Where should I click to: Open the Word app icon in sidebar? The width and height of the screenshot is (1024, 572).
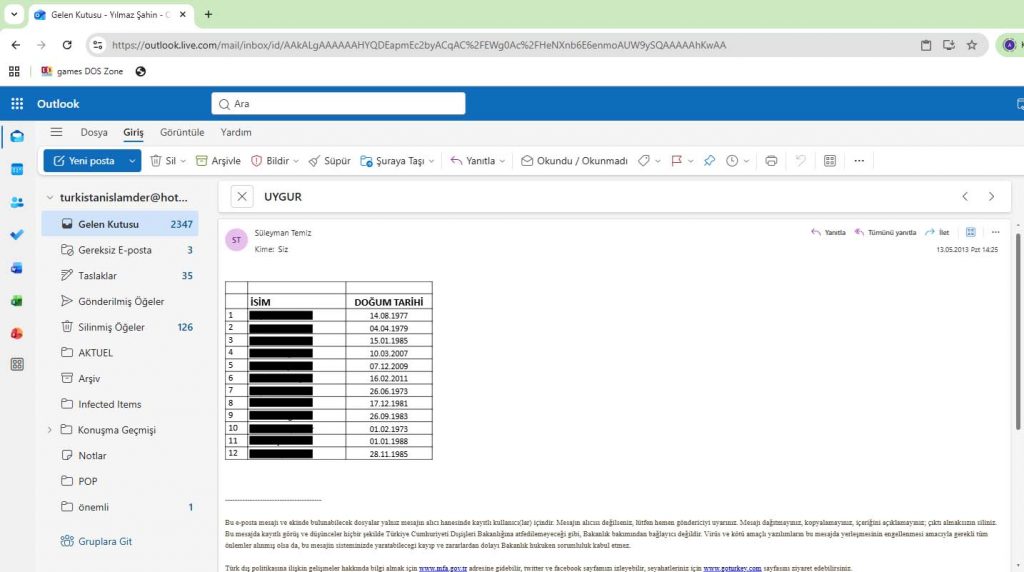[17, 268]
